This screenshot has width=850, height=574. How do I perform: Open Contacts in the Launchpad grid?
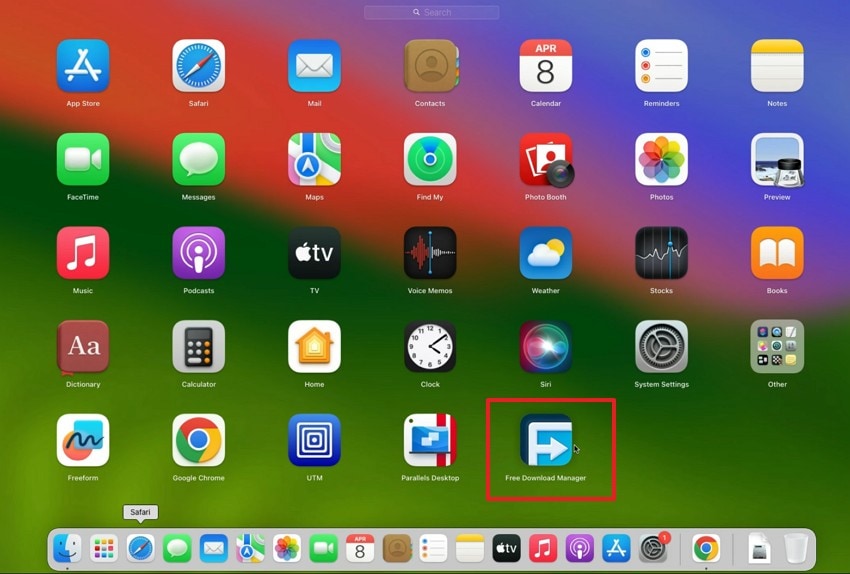[430, 66]
